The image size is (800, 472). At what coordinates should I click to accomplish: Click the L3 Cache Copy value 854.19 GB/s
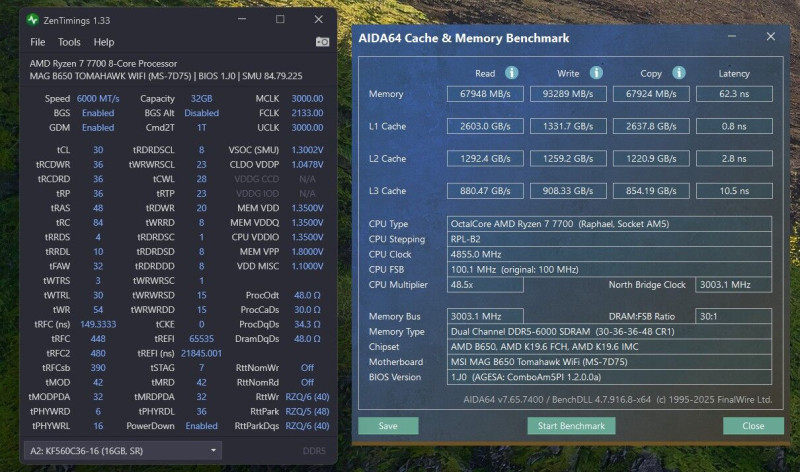tap(651, 191)
